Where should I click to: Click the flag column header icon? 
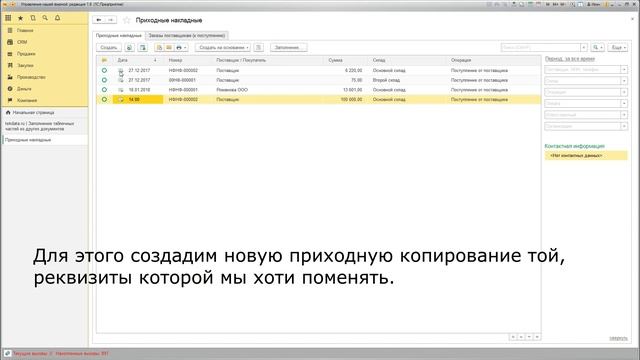[104, 60]
